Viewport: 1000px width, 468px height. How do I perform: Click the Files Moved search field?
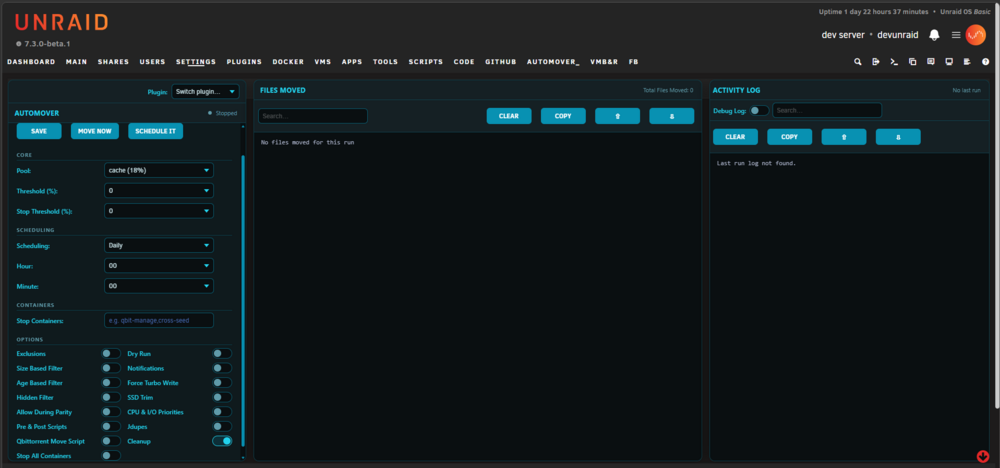tap(313, 116)
